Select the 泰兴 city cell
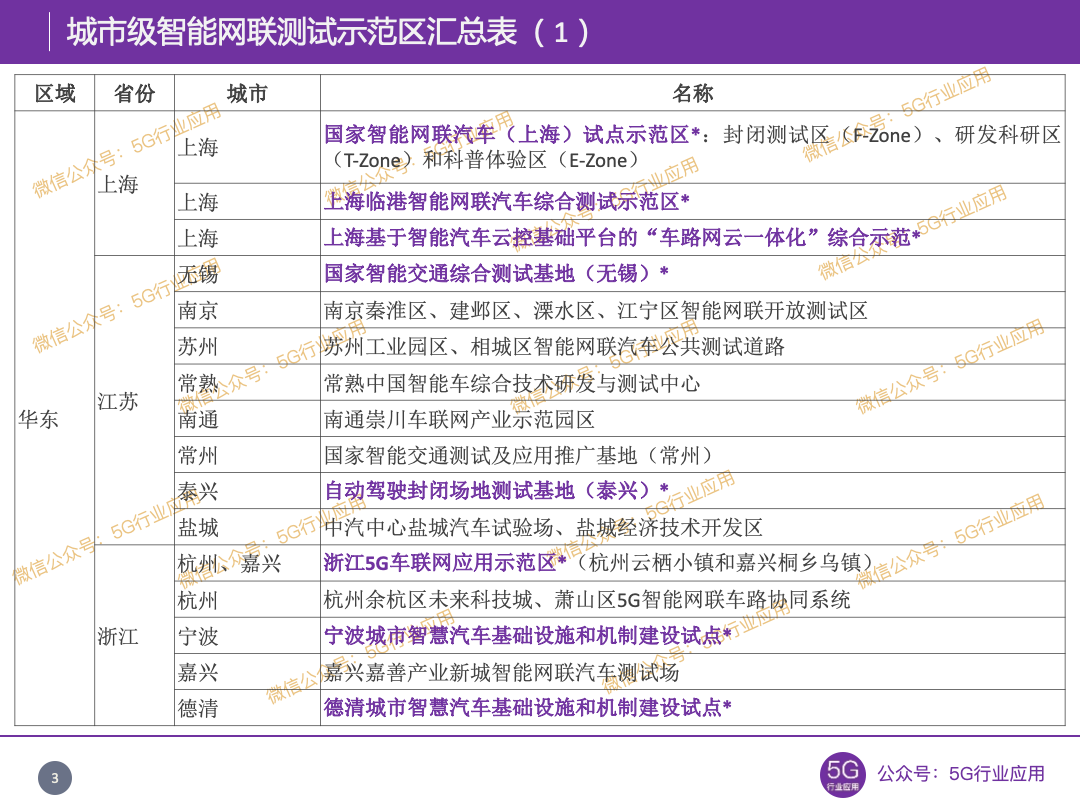 pos(247,490)
